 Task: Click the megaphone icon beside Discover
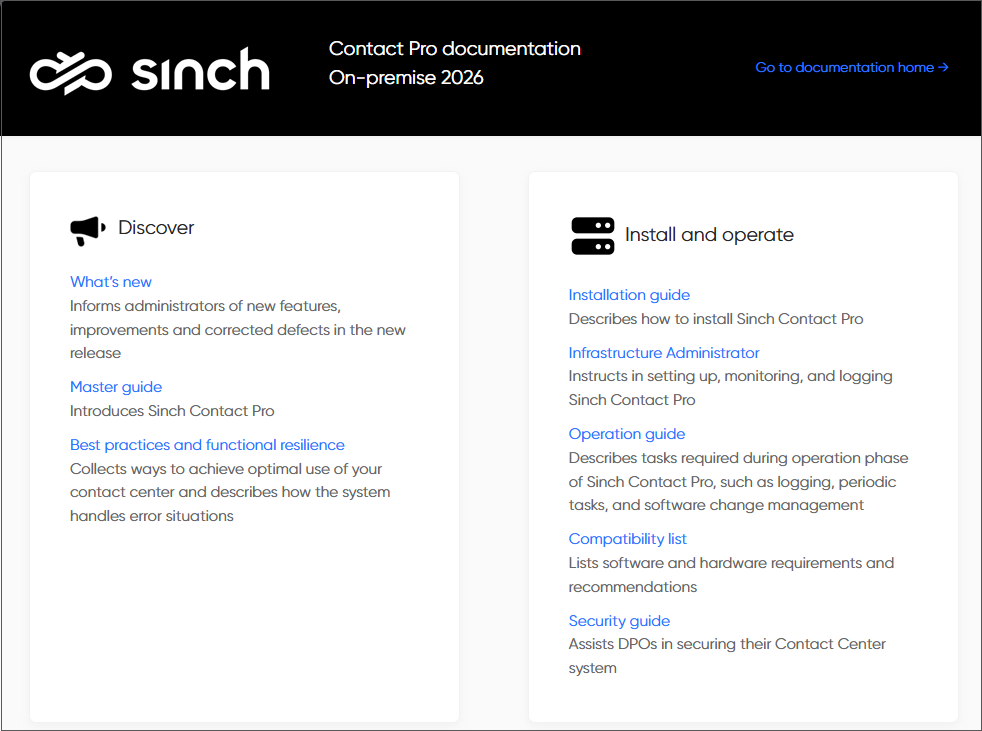[x=88, y=231]
